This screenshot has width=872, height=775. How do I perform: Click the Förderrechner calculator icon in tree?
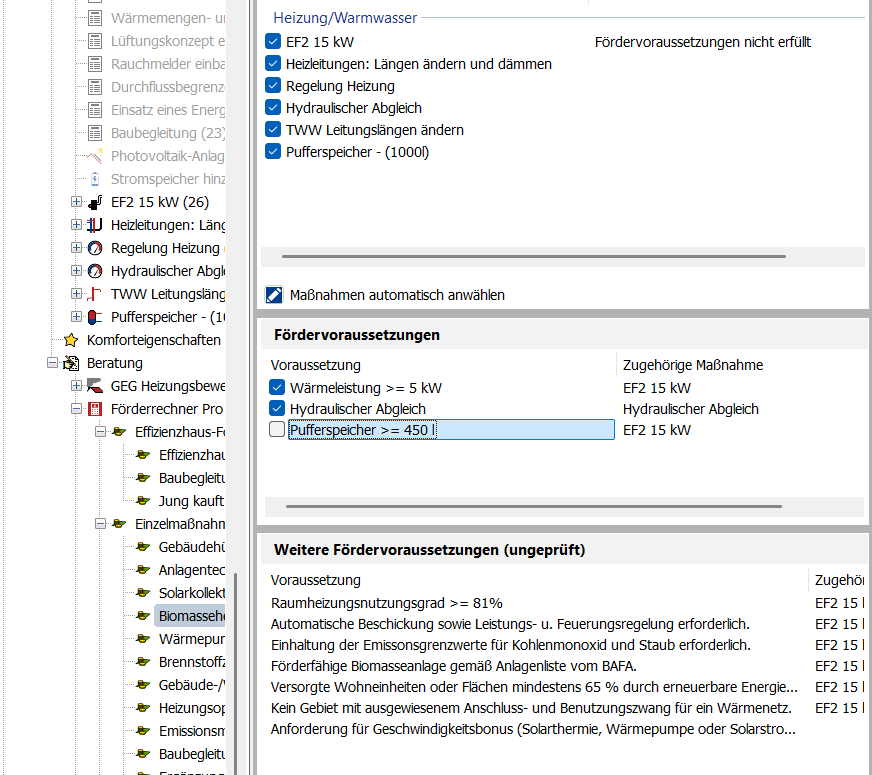(95, 409)
